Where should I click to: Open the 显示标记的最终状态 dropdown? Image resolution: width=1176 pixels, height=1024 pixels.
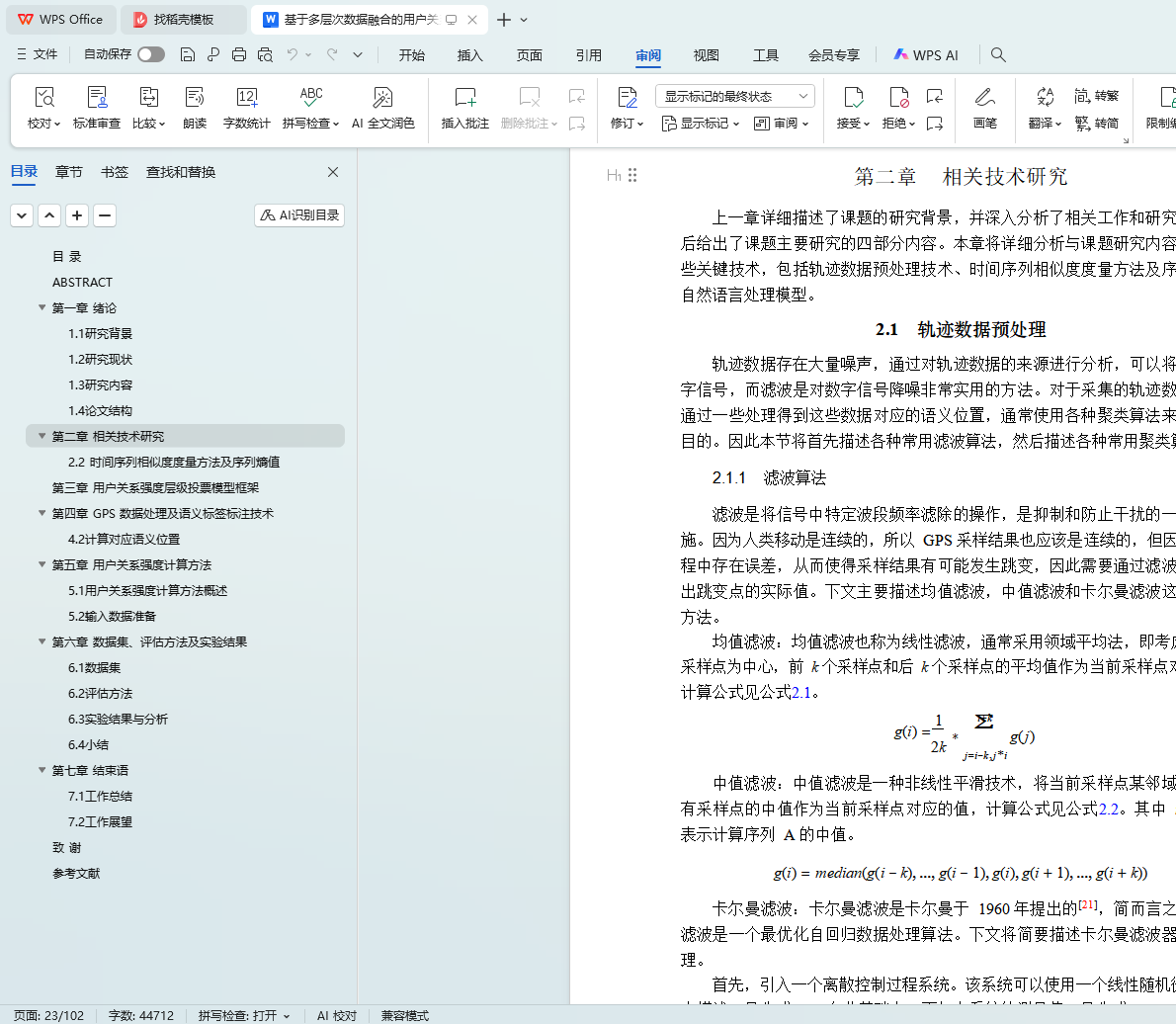coord(734,96)
